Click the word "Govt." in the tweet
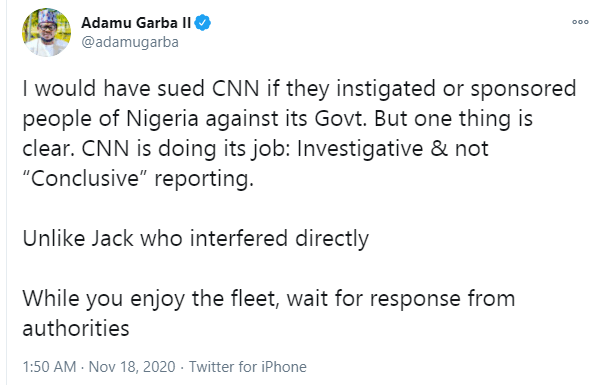 click(340, 118)
